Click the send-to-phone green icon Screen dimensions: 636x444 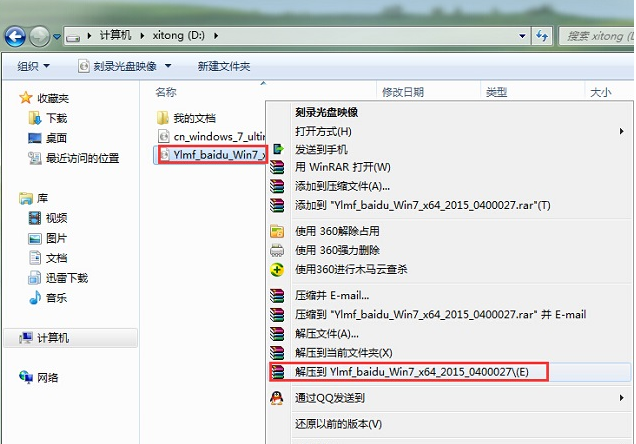[x=278, y=149]
